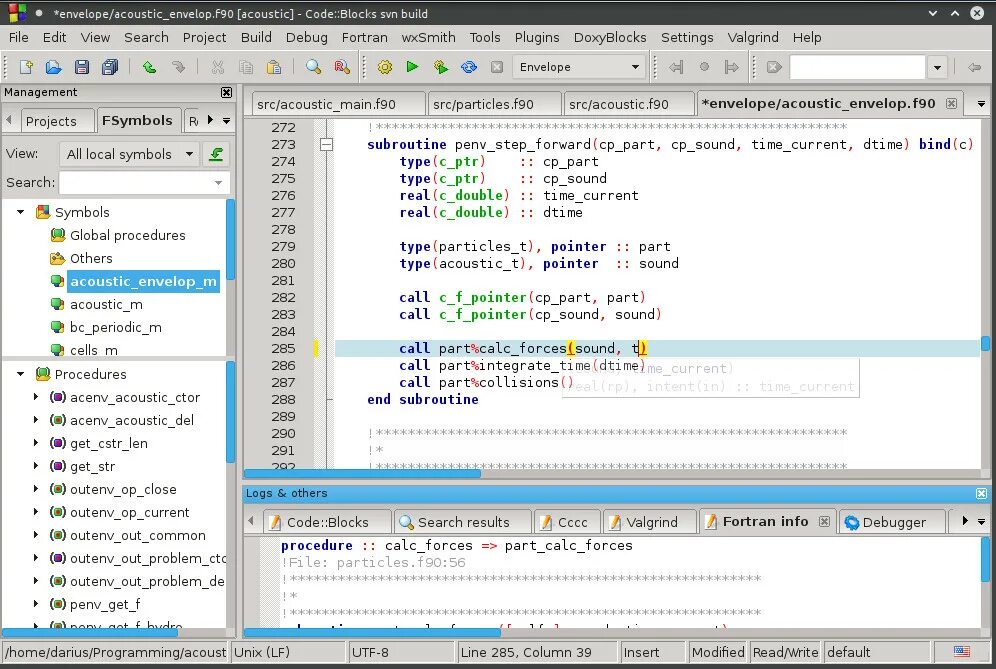Click the Undo green arrow icon

[x=149, y=67]
